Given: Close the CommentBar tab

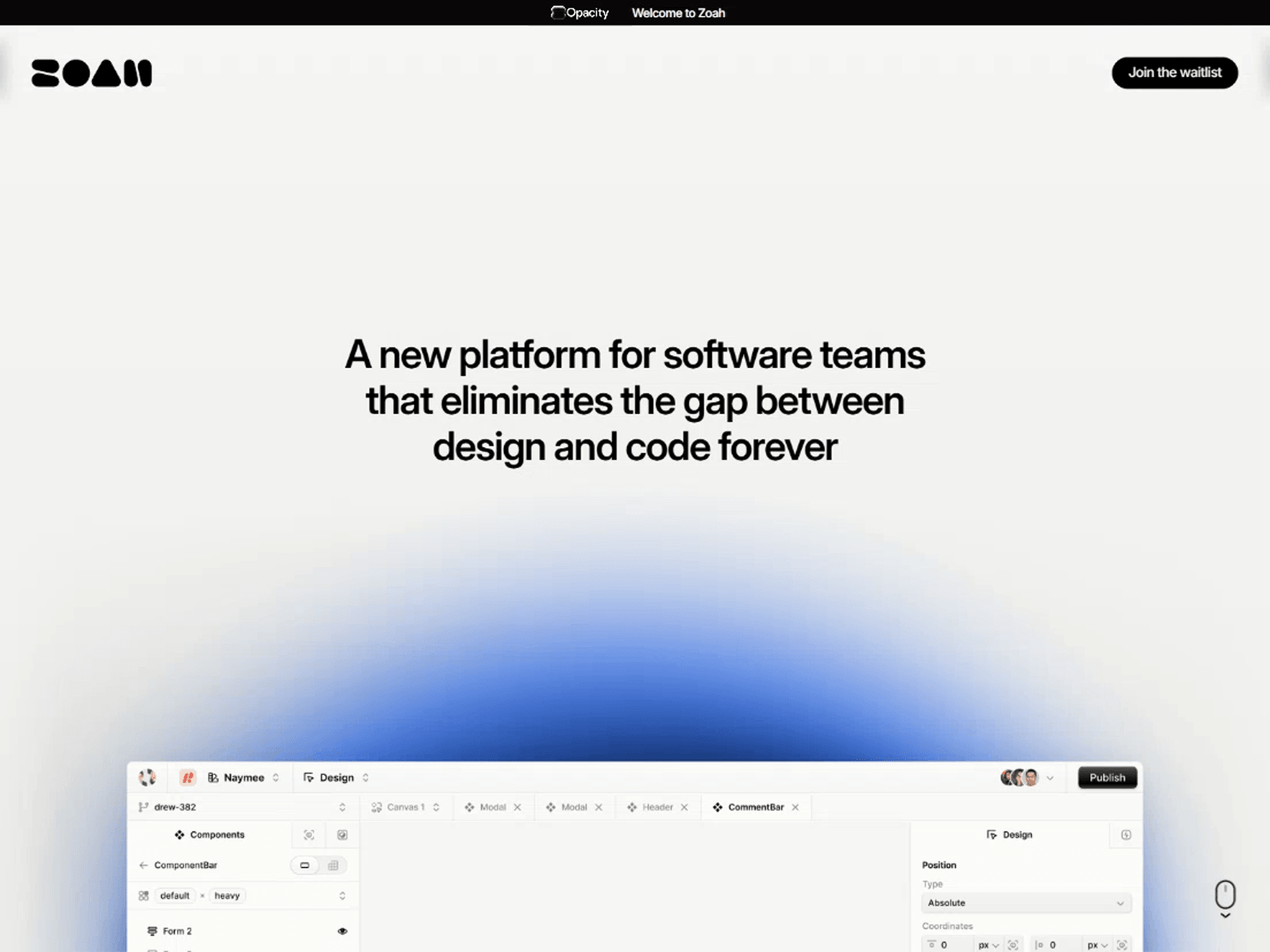Looking at the screenshot, I should pyautogui.click(x=795, y=807).
